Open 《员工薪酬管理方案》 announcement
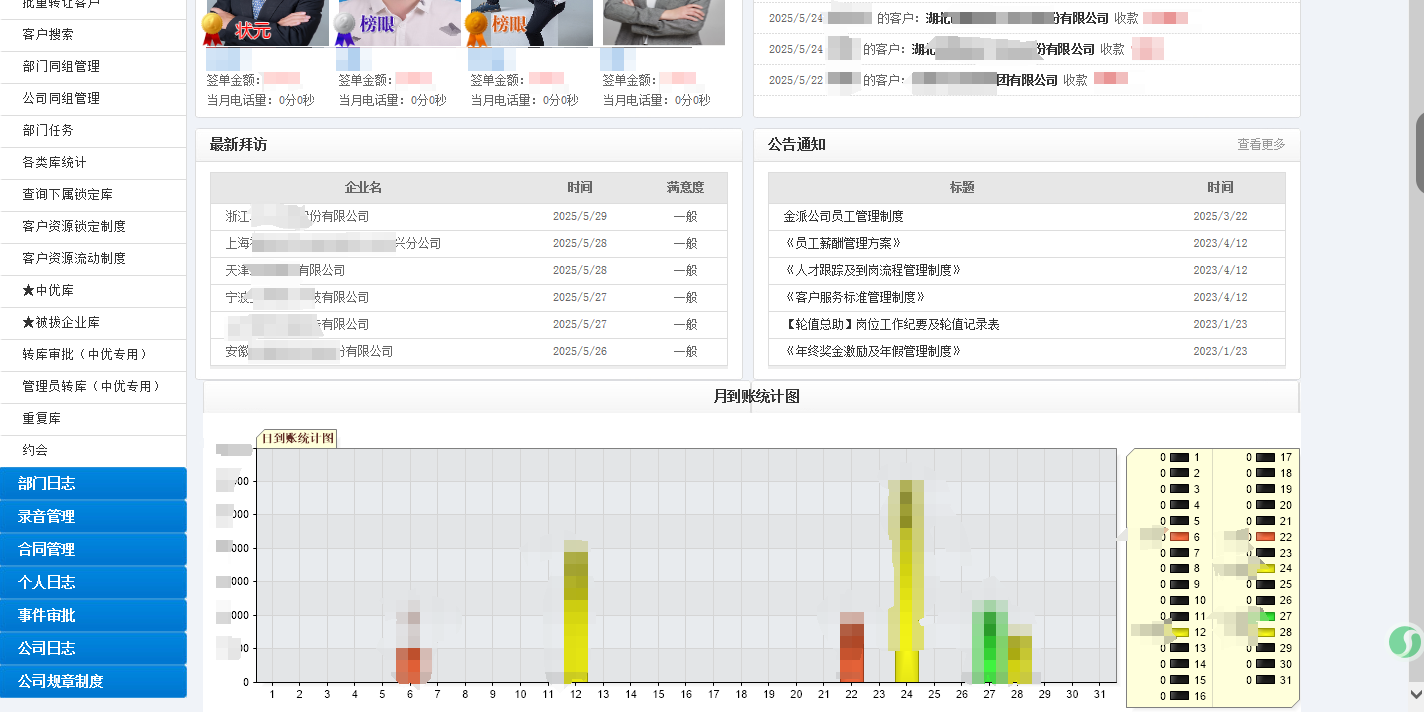This screenshot has height=712, width=1424. 842,244
